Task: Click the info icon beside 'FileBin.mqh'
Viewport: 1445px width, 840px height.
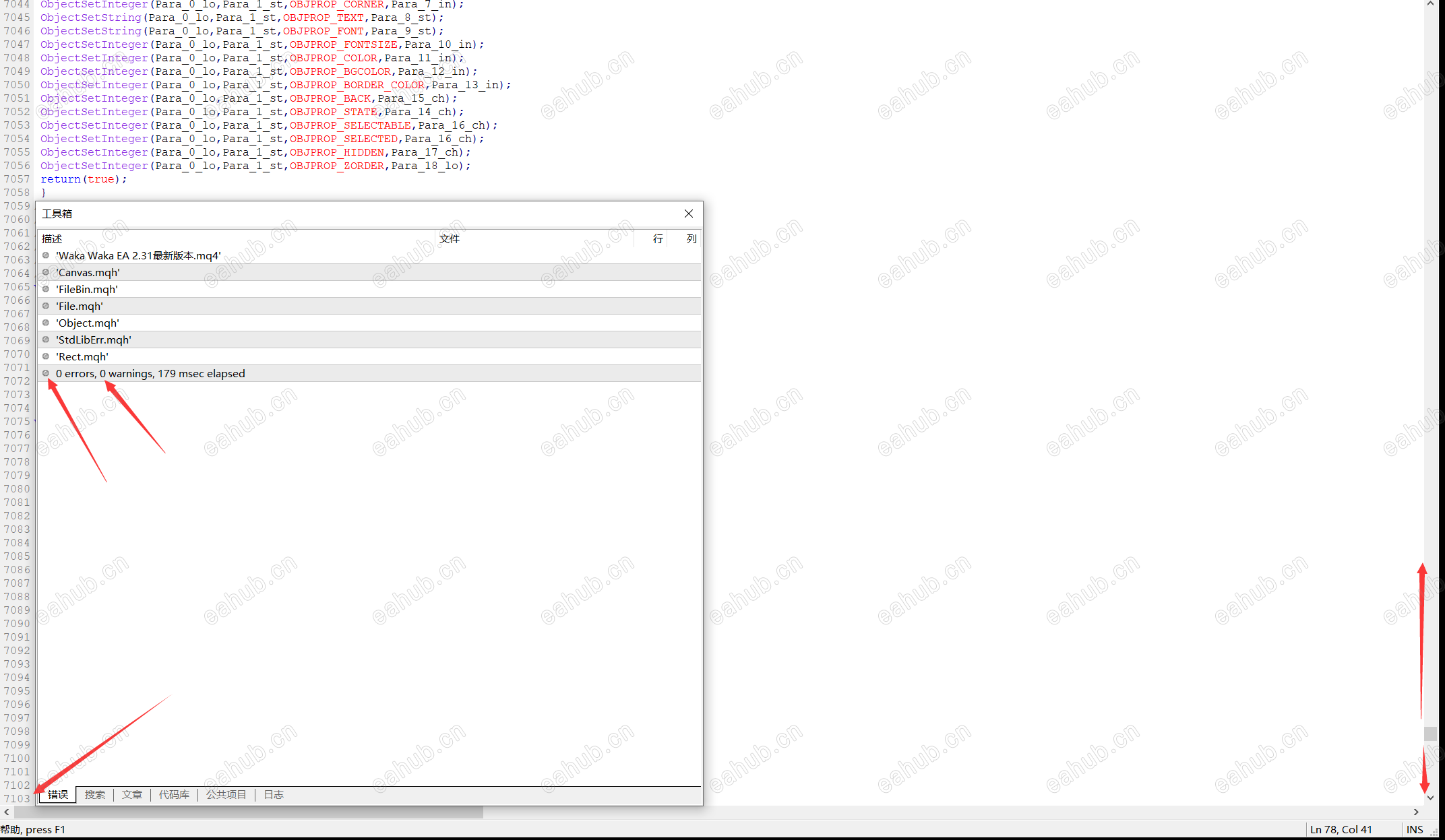Action: [x=46, y=289]
